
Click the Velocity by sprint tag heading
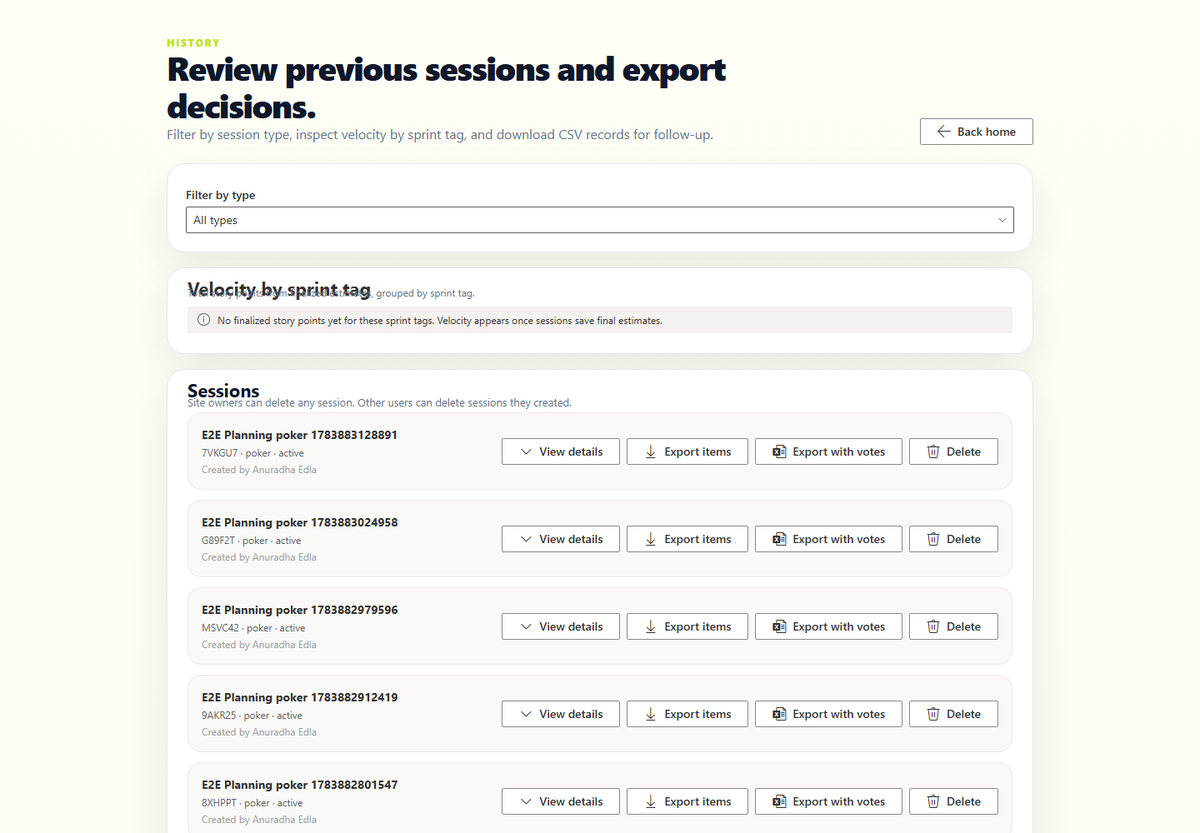click(x=279, y=290)
